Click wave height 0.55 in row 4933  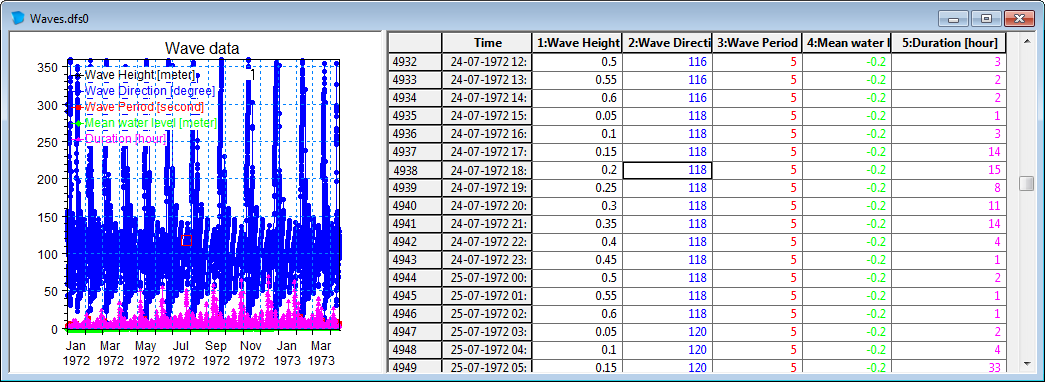point(577,80)
